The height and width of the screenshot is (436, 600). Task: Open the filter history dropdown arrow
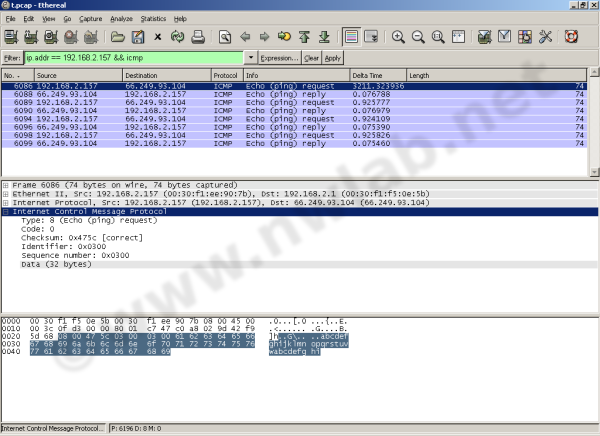coord(251,58)
